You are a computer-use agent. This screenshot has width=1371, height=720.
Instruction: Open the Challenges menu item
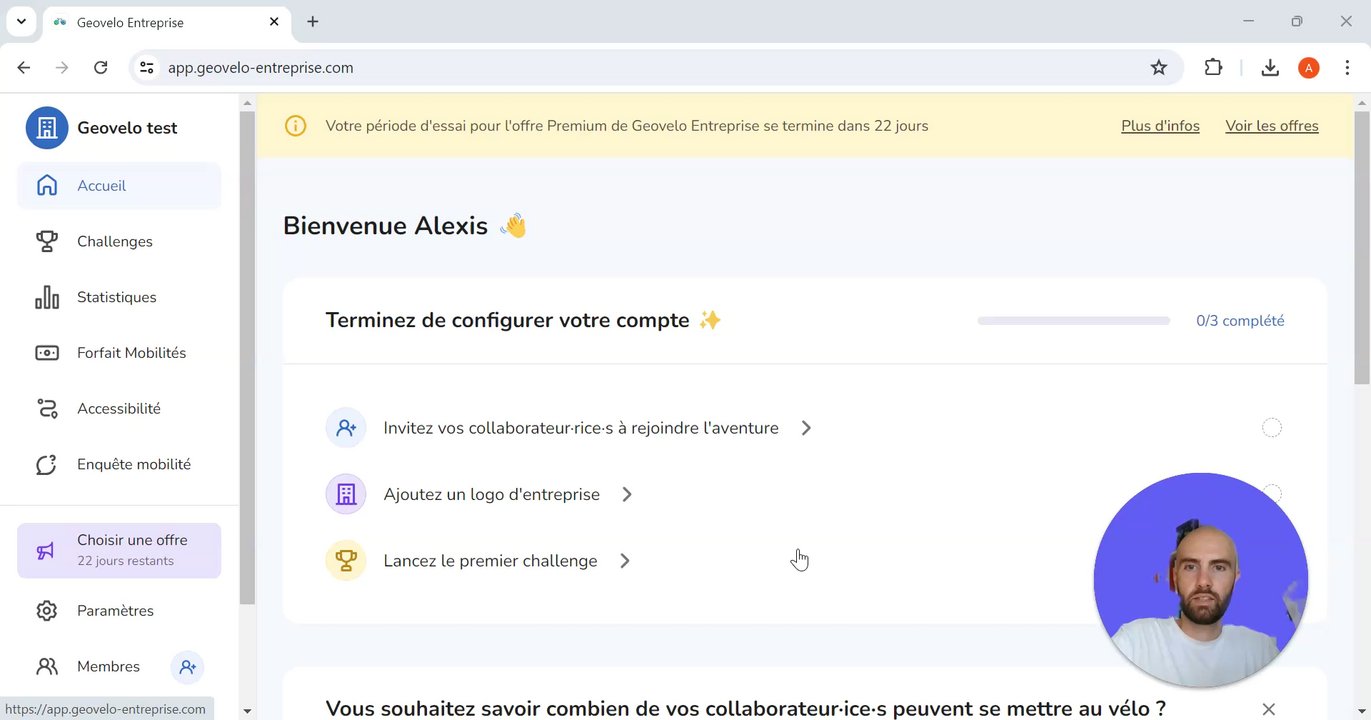click(x=115, y=242)
